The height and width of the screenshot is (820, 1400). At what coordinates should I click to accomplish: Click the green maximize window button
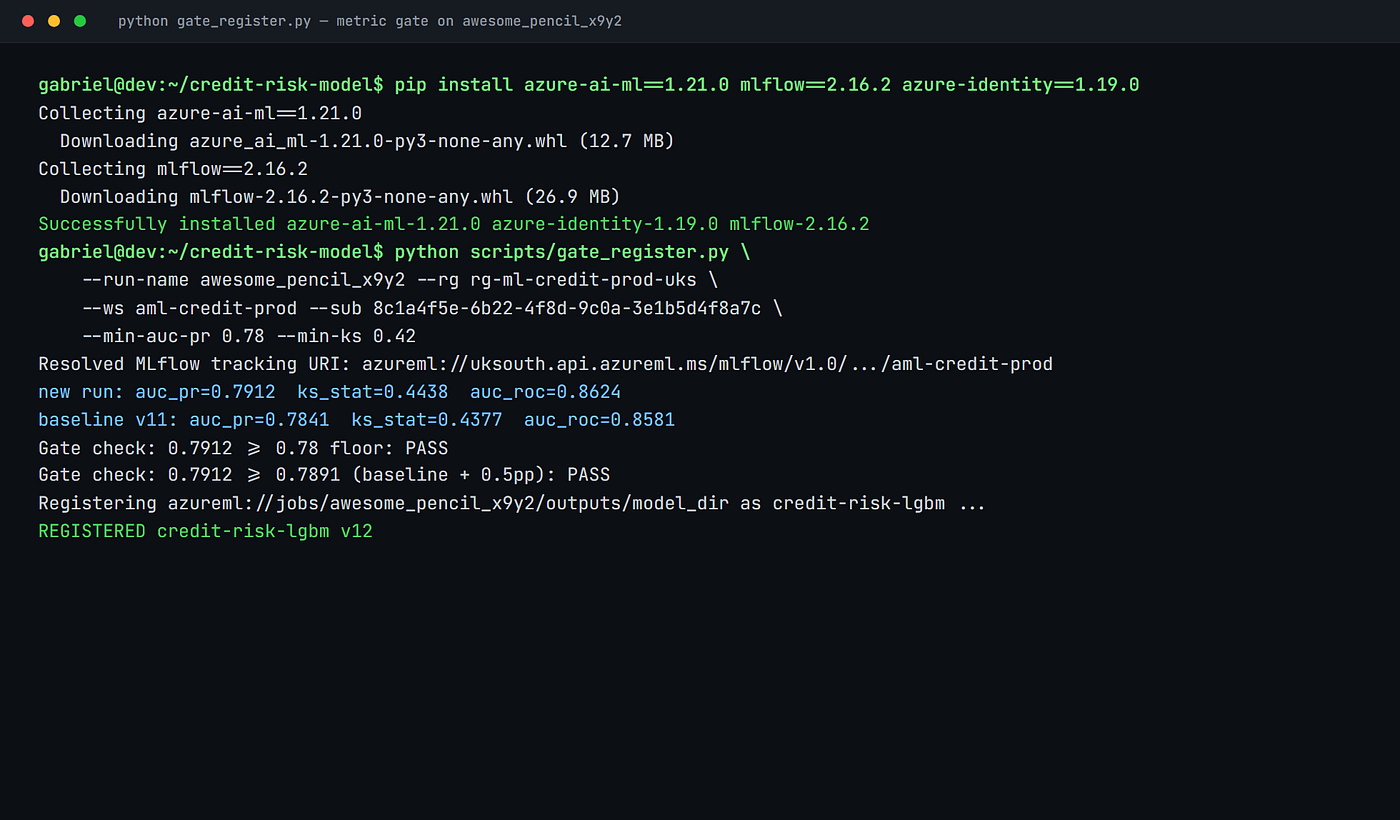click(x=80, y=21)
